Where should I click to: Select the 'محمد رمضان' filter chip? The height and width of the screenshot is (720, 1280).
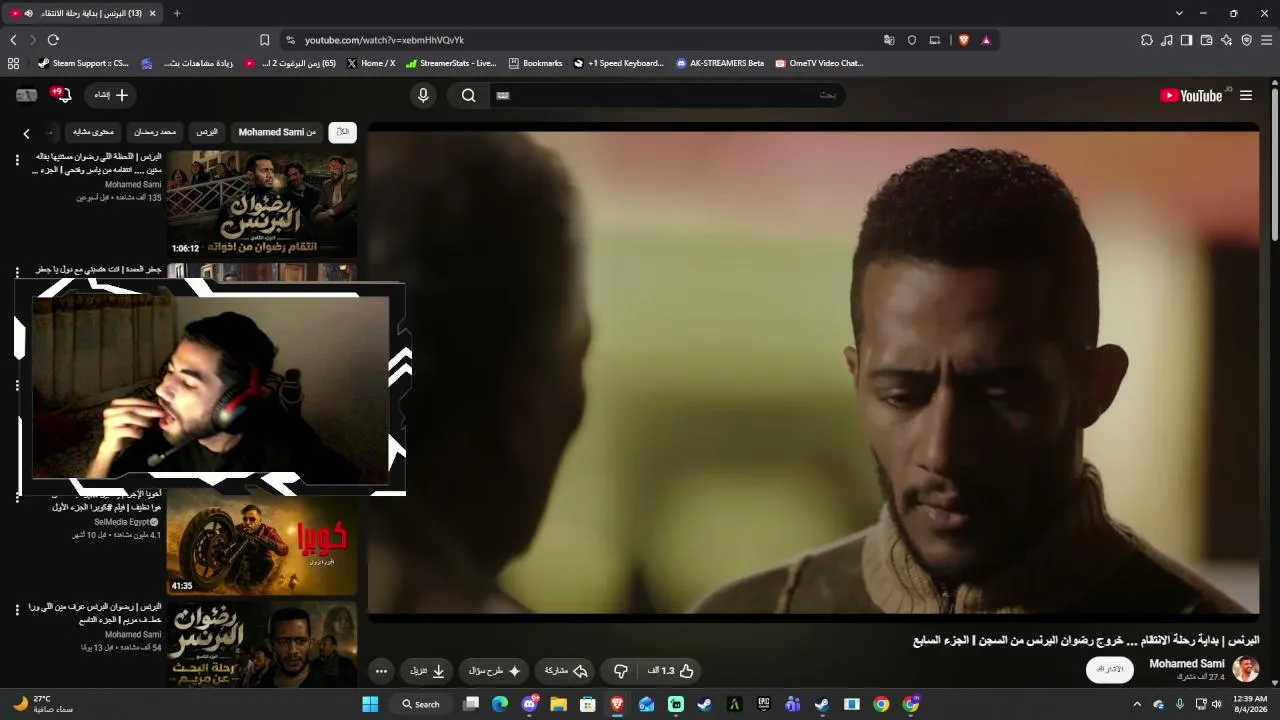coord(155,132)
